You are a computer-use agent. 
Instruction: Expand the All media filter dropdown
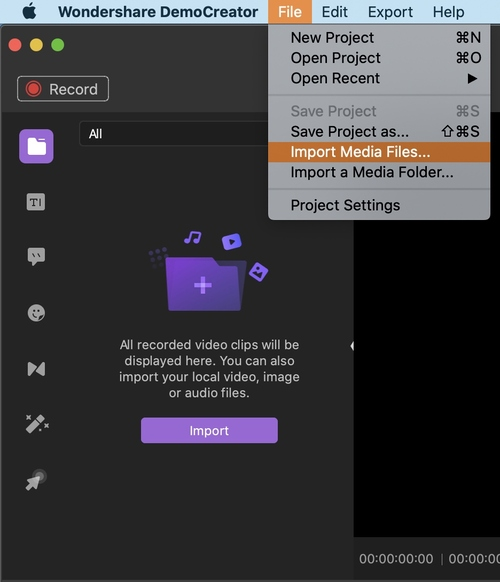[173, 134]
